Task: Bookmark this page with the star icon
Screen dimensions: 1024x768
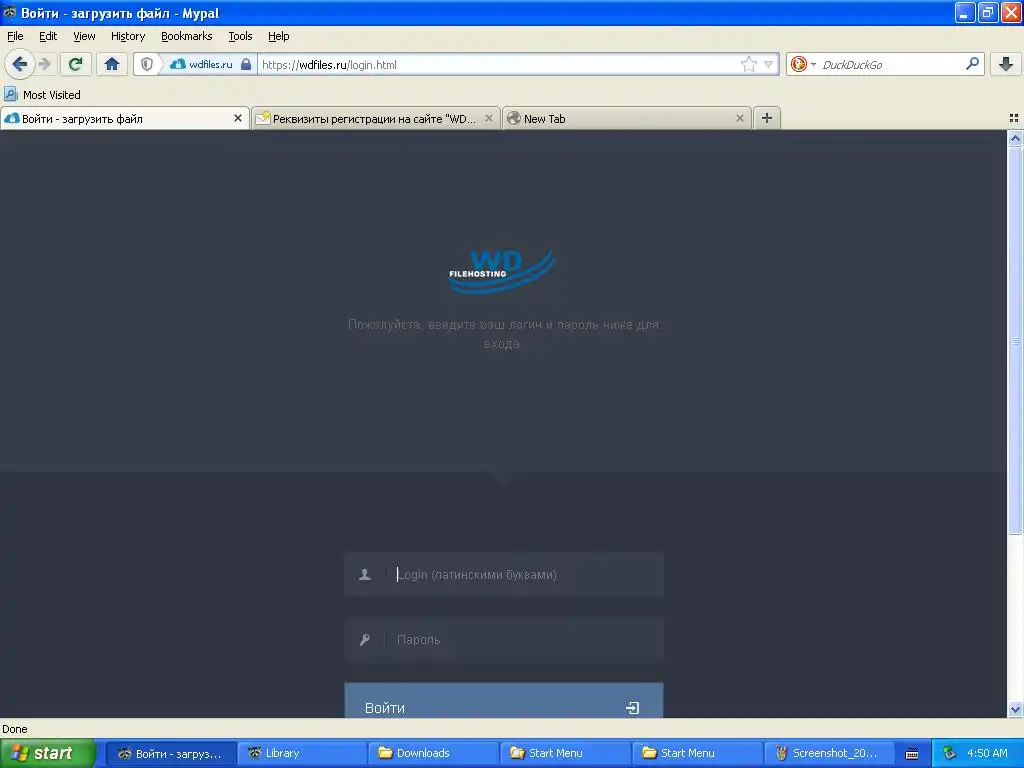Action: tap(748, 64)
